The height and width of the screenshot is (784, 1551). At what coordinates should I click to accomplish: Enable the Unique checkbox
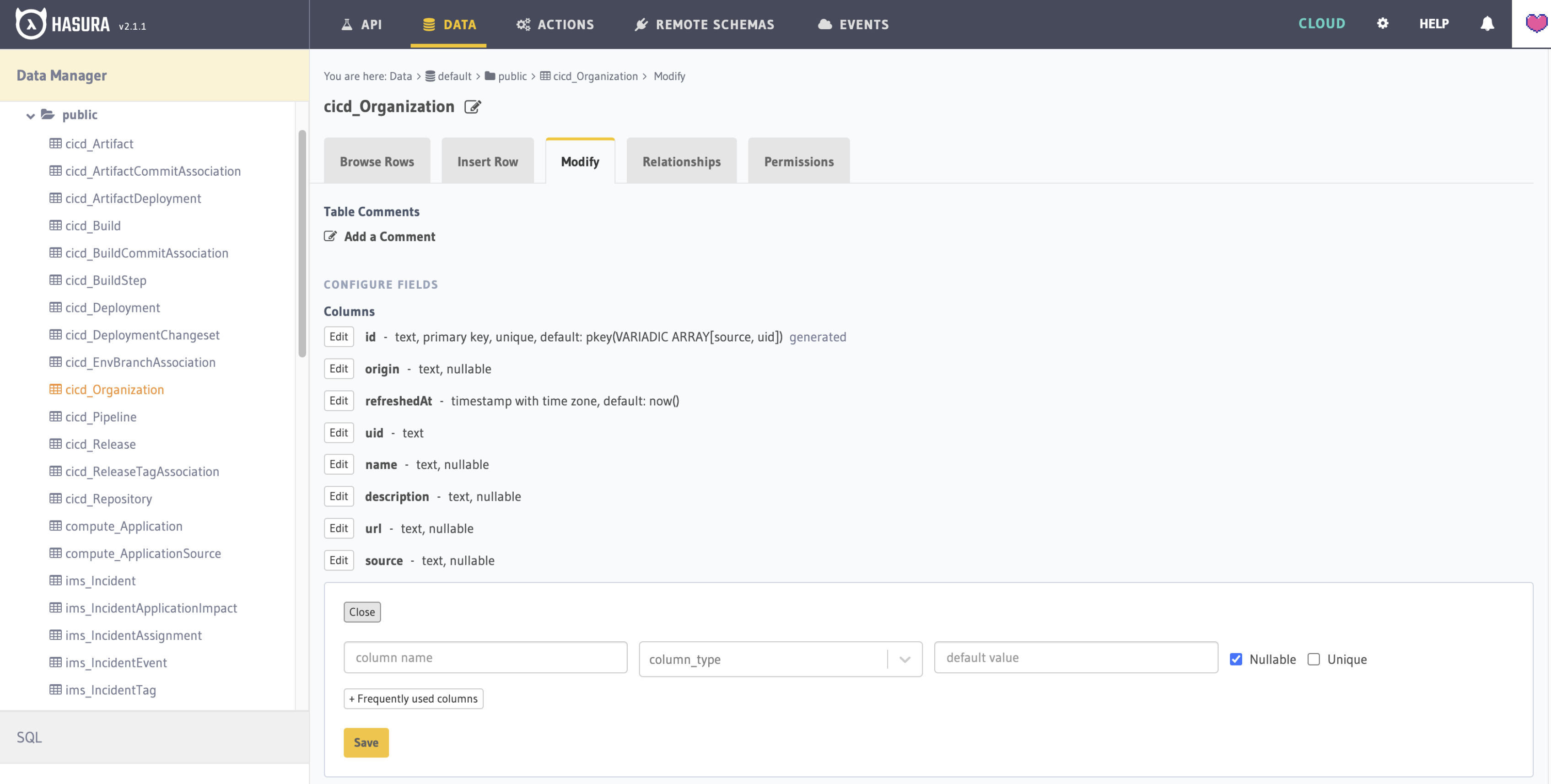coord(1313,659)
